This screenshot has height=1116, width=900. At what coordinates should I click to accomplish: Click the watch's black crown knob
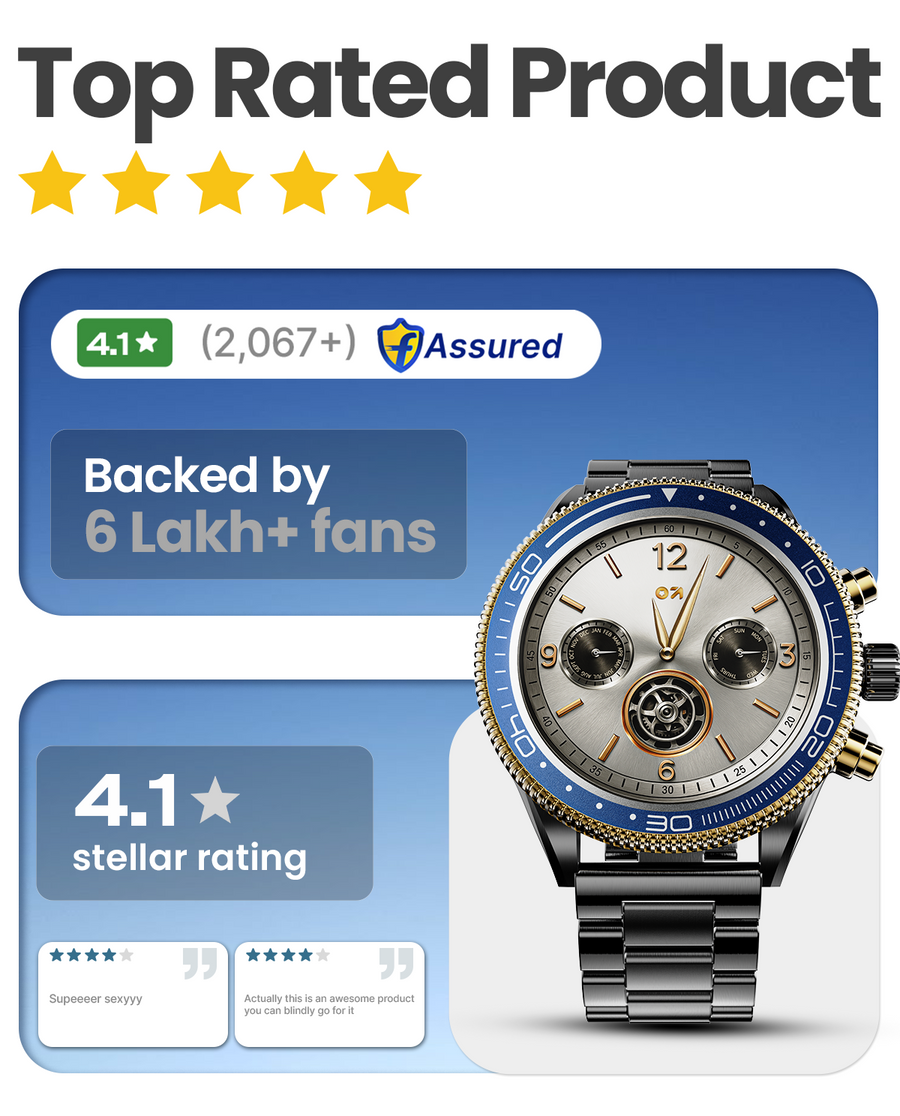[881, 668]
